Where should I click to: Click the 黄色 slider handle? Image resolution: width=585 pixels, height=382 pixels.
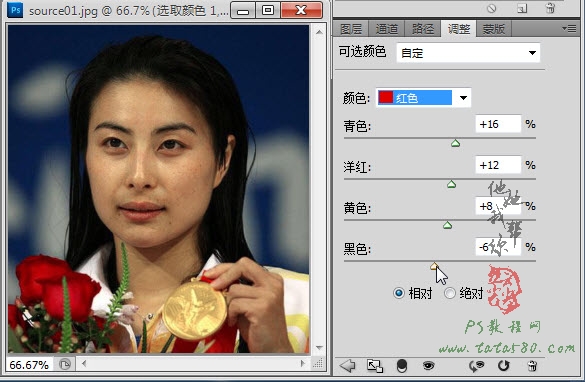pyautogui.click(x=447, y=225)
